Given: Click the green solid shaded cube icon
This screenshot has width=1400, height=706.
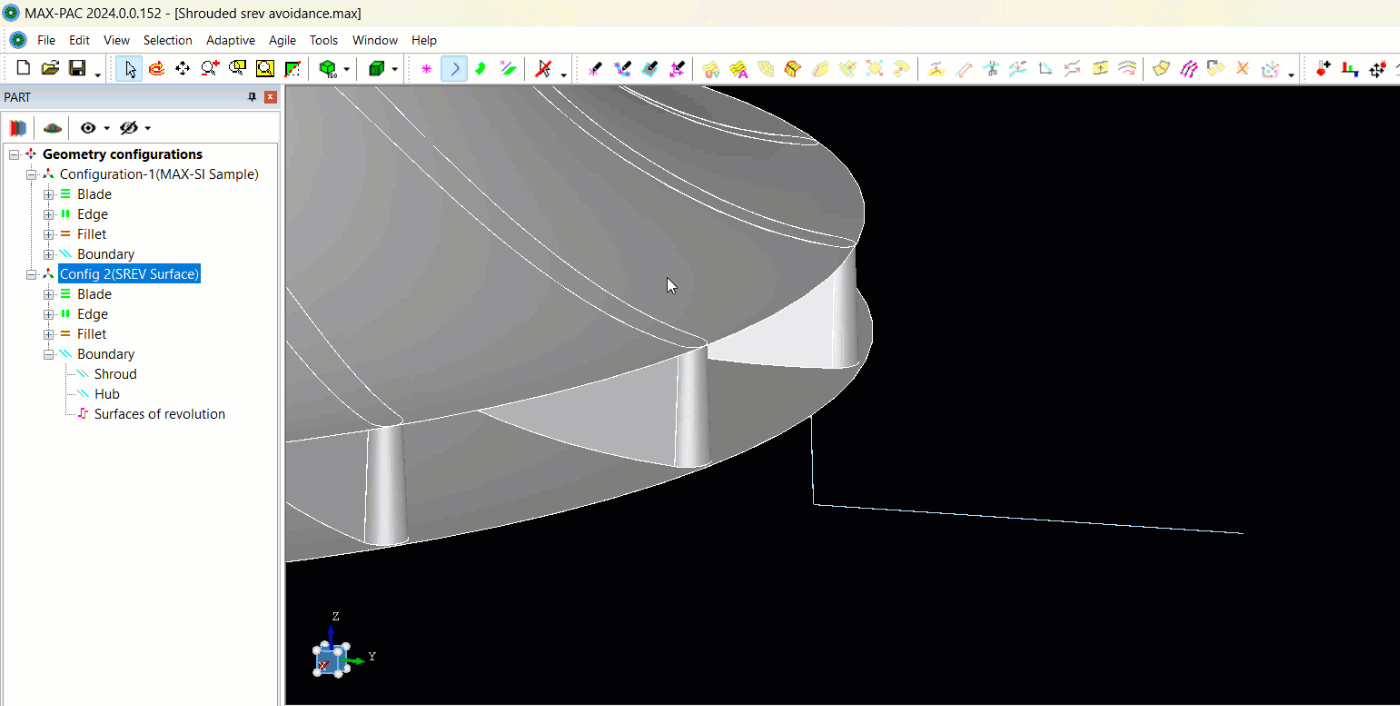Looking at the screenshot, I should (377, 69).
